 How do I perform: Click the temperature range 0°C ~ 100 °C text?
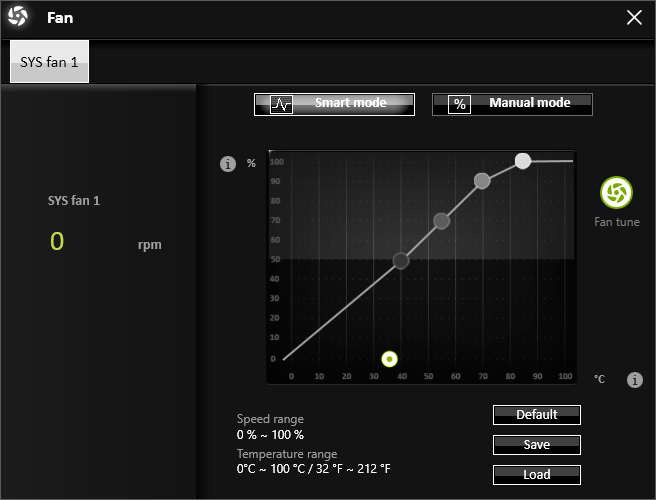pyautogui.click(x=313, y=469)
